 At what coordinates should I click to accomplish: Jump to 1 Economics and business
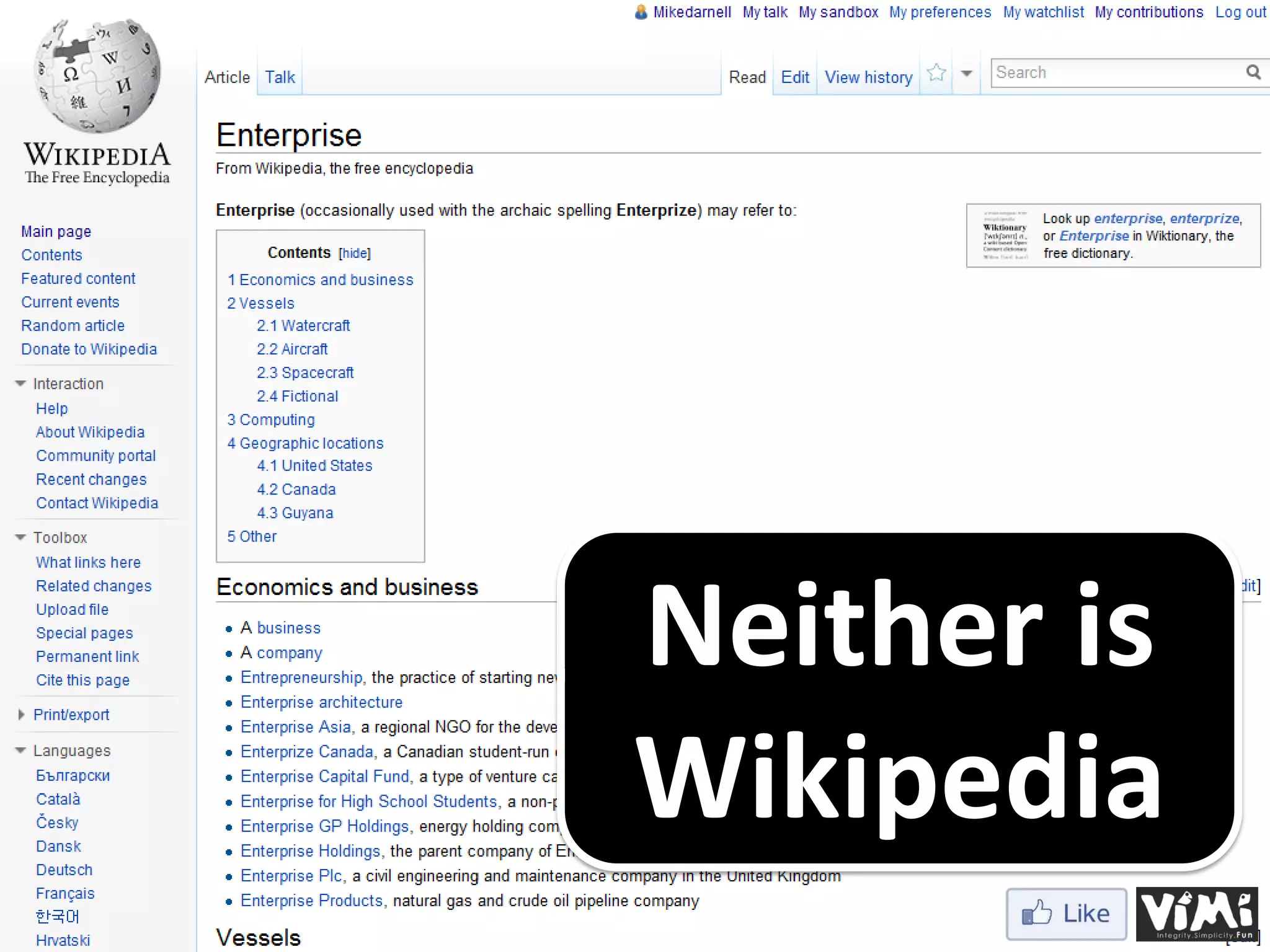click(x=320, y=280)
